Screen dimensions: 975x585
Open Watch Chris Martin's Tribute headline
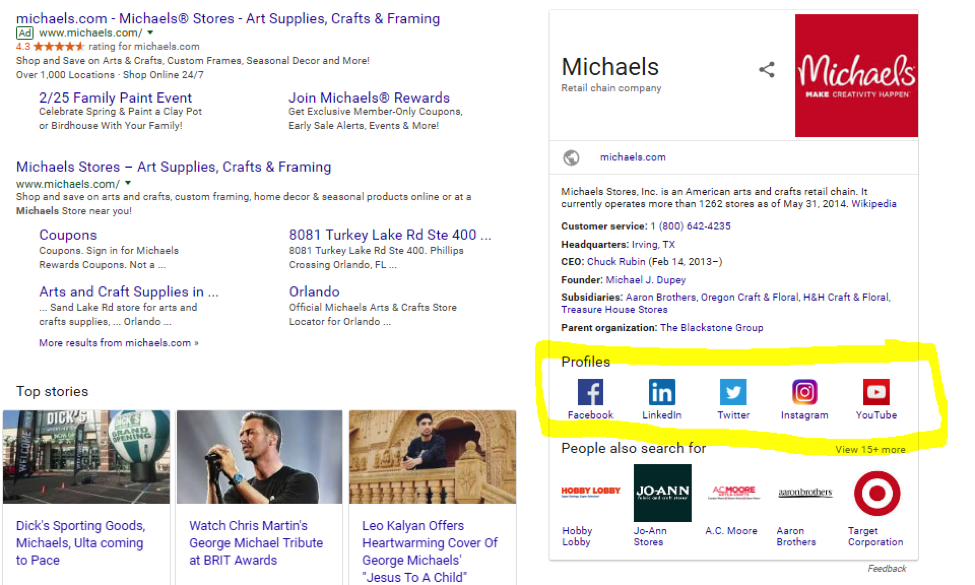(x=256, y=543)
